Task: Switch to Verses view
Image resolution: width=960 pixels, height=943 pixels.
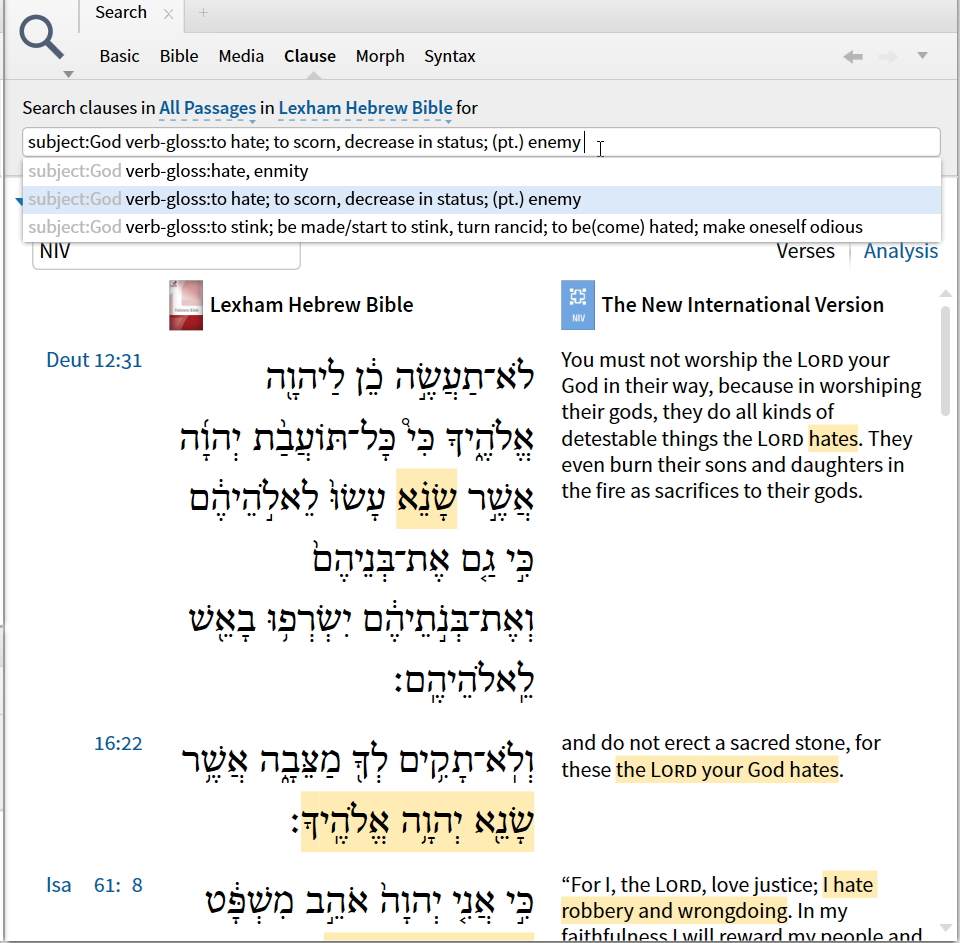Action: [x=805, y=252]
